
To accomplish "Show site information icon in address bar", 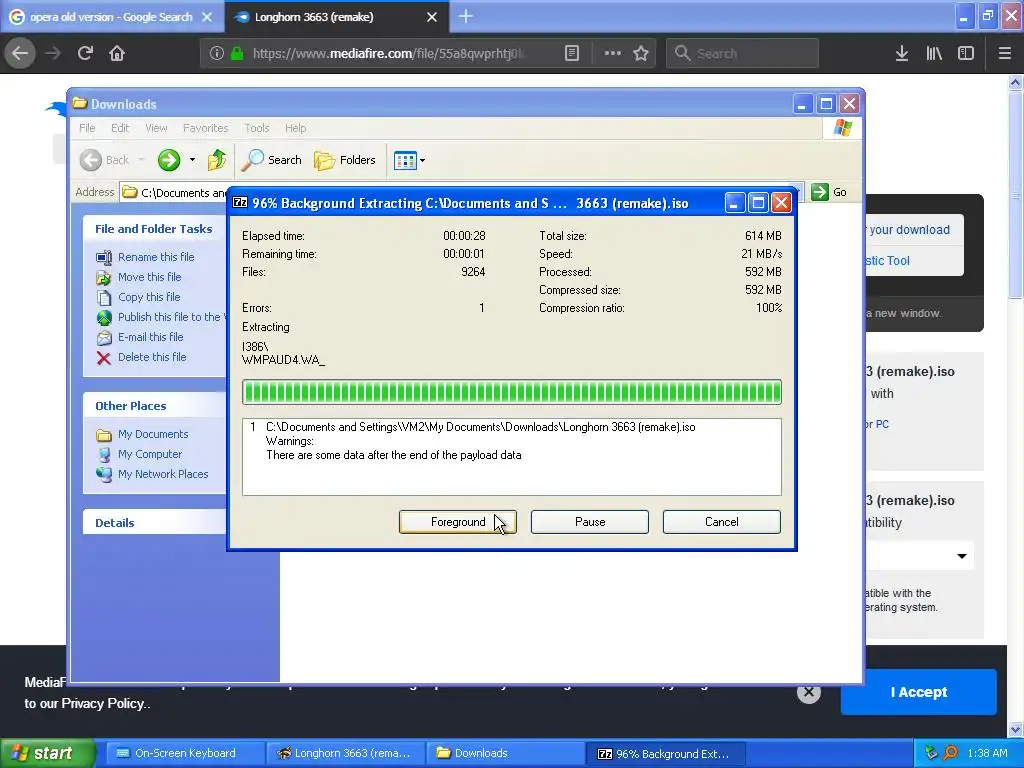I will (217, 54).
